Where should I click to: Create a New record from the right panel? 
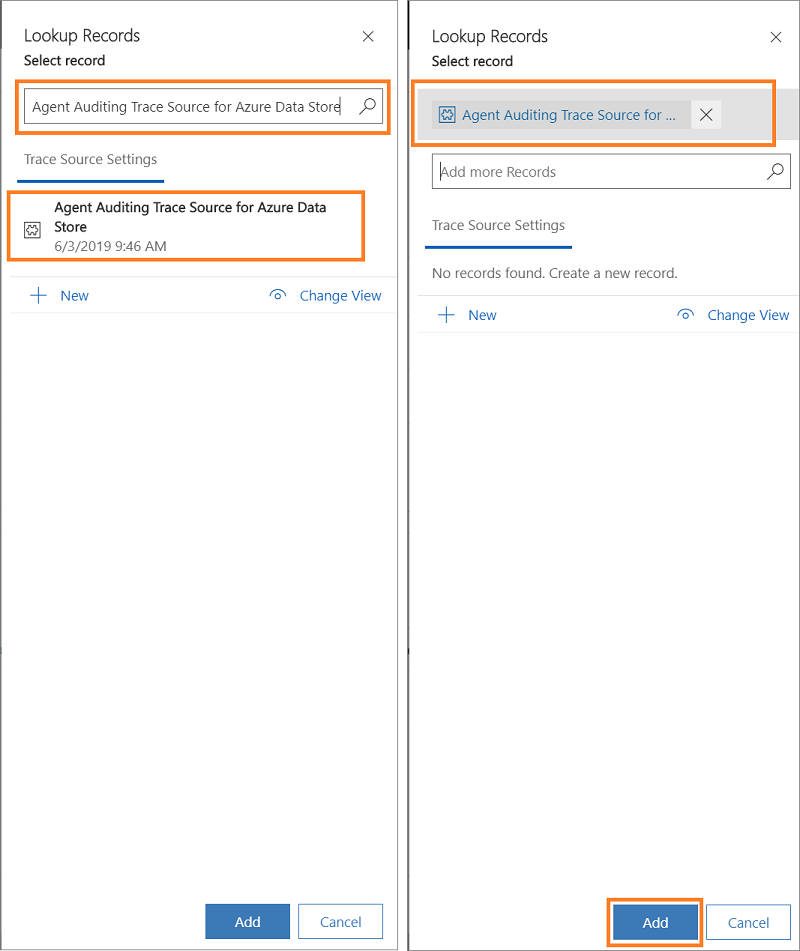click(481, 314)
